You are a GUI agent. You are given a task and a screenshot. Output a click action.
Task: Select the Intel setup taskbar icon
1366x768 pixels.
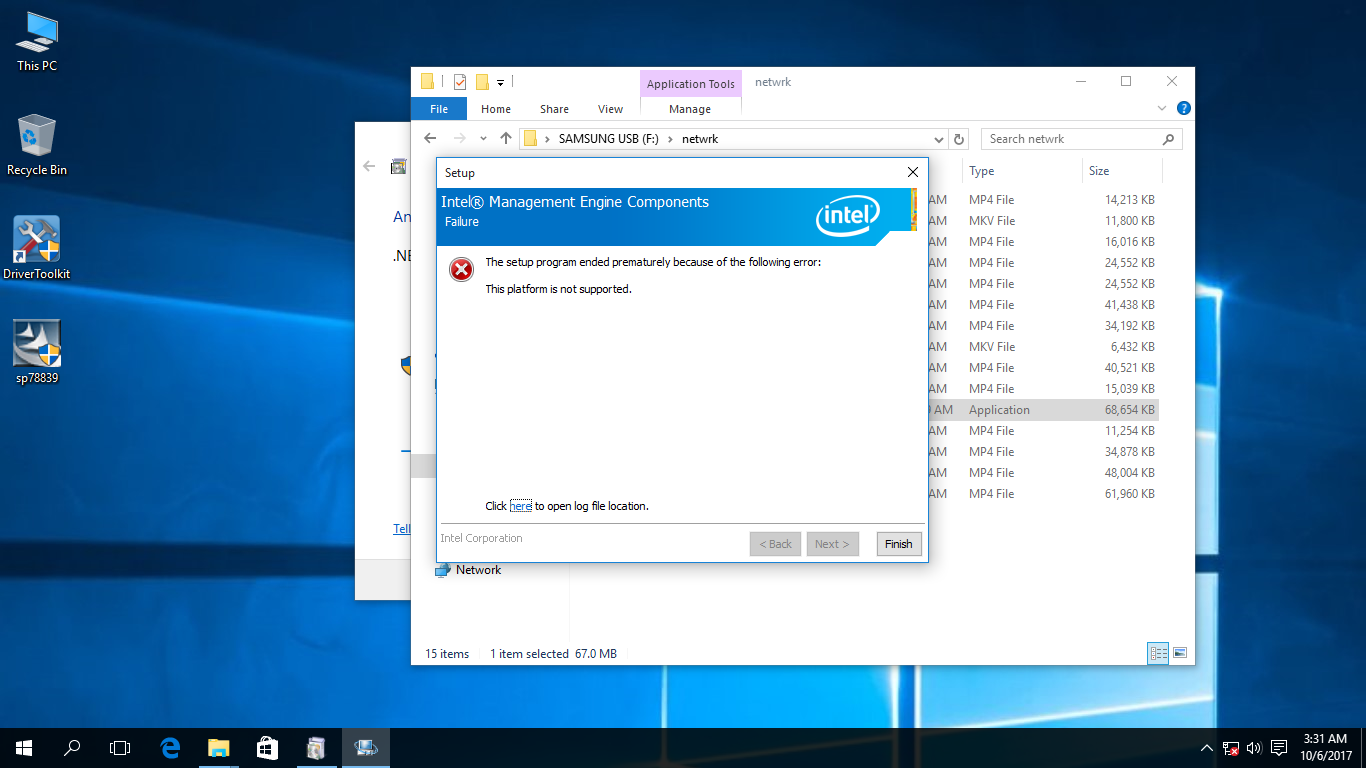coord(365,747)
